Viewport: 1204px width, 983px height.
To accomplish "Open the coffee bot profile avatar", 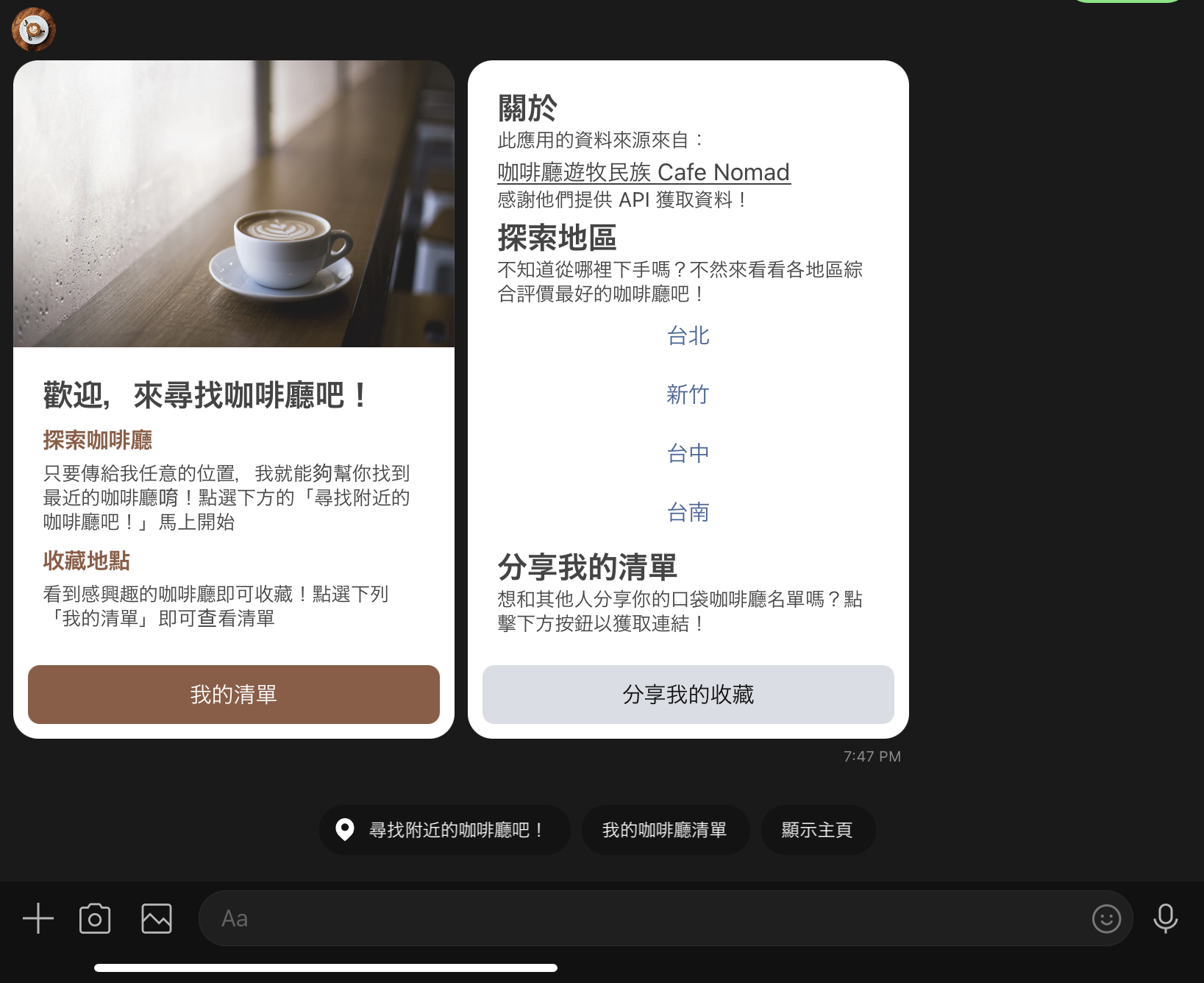I will coord(34,29).
